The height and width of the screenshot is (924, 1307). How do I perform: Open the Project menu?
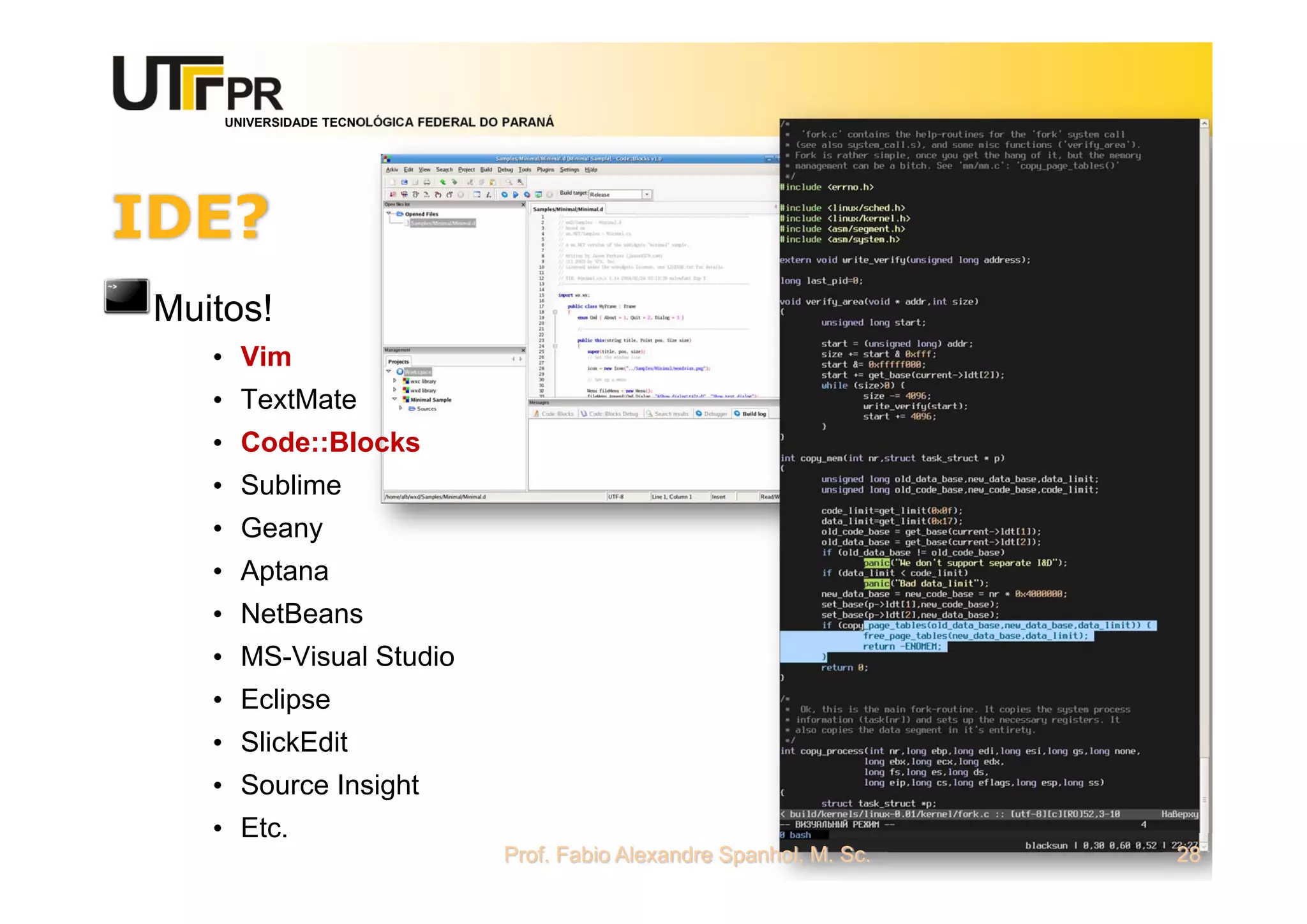pyautogui.click(x=467, y=170)
